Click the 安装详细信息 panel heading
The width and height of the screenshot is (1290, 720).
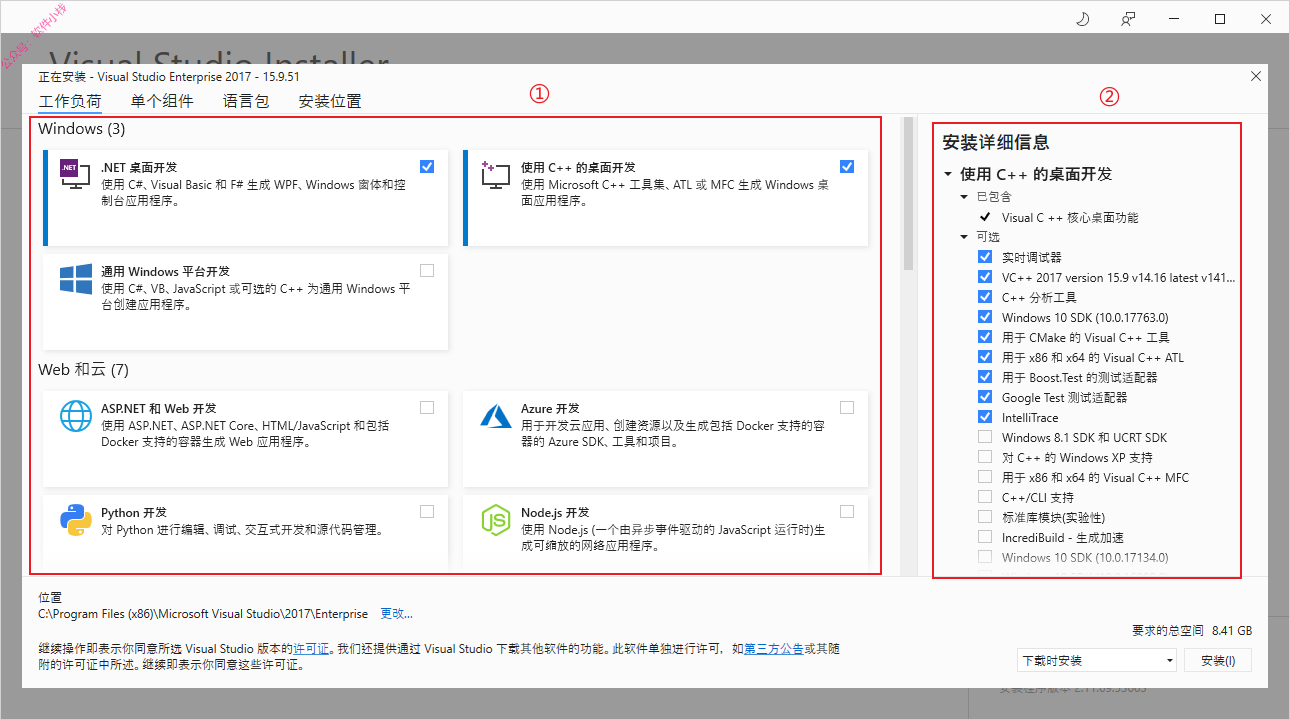(x=996, y=143)
